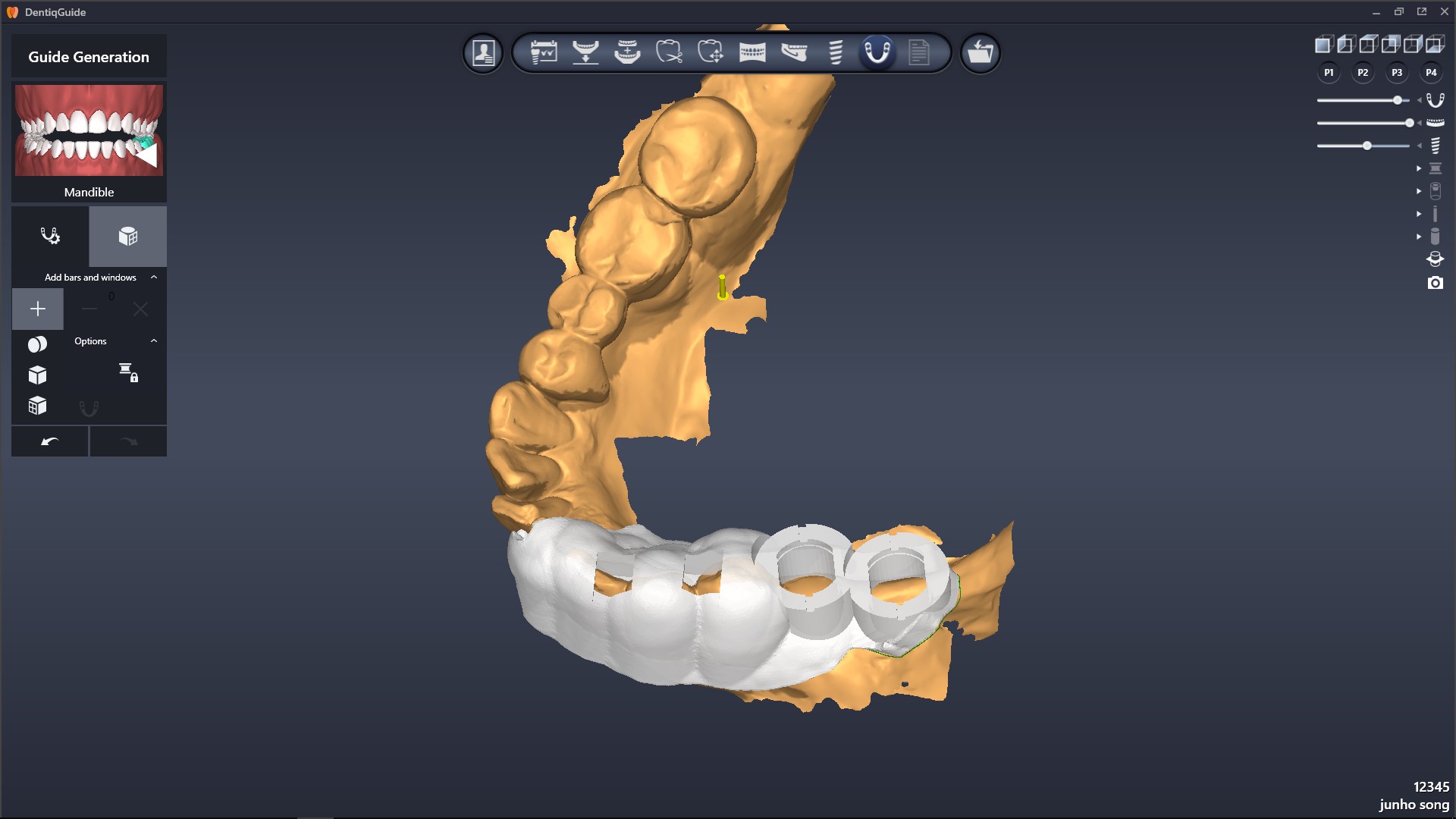Viewport: 1456px width, 819px height.
Task: Open the report document step
Action: [x=919, y=52]
